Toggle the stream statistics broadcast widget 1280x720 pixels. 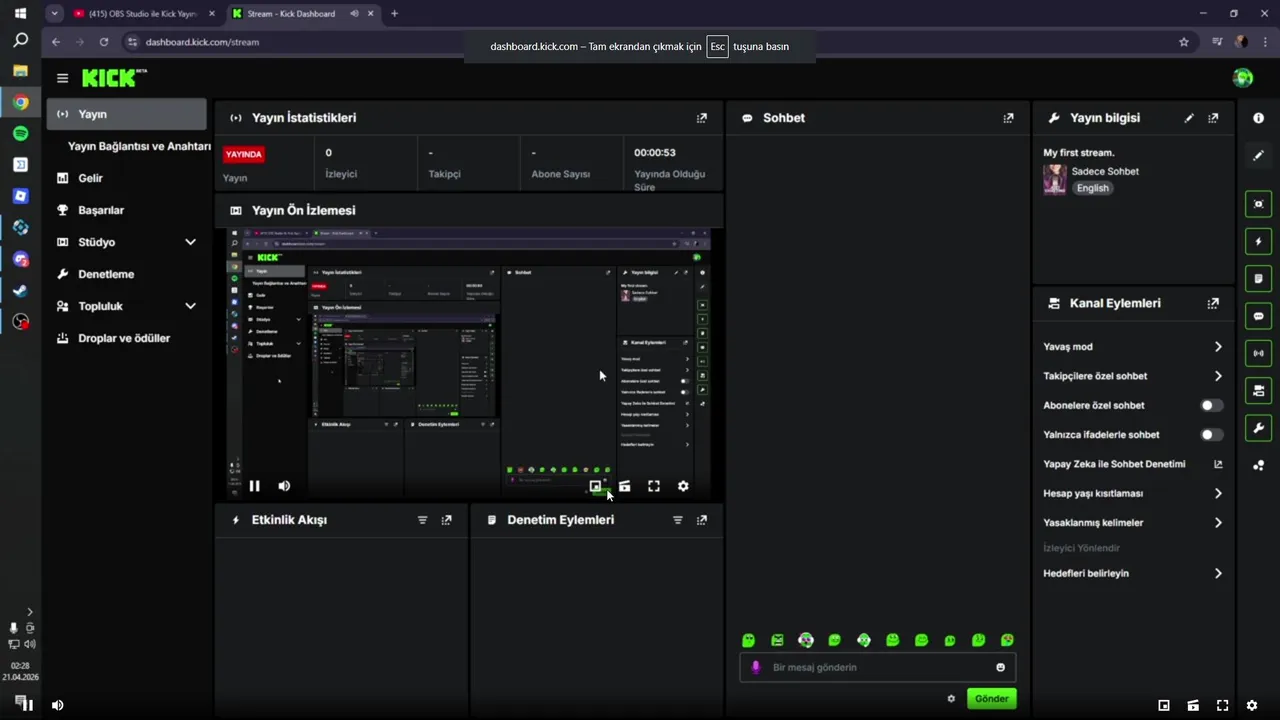tap(1258, 353)
